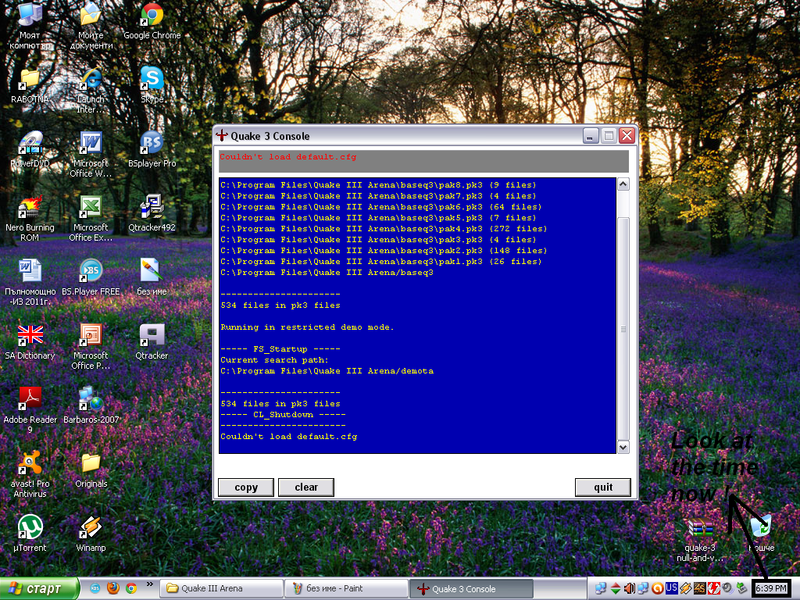The height and width of the screenshot is (600, 800).
Task: Select the Пълномощно -ИЗ 2011г. document icon
Action: (30, 283)
